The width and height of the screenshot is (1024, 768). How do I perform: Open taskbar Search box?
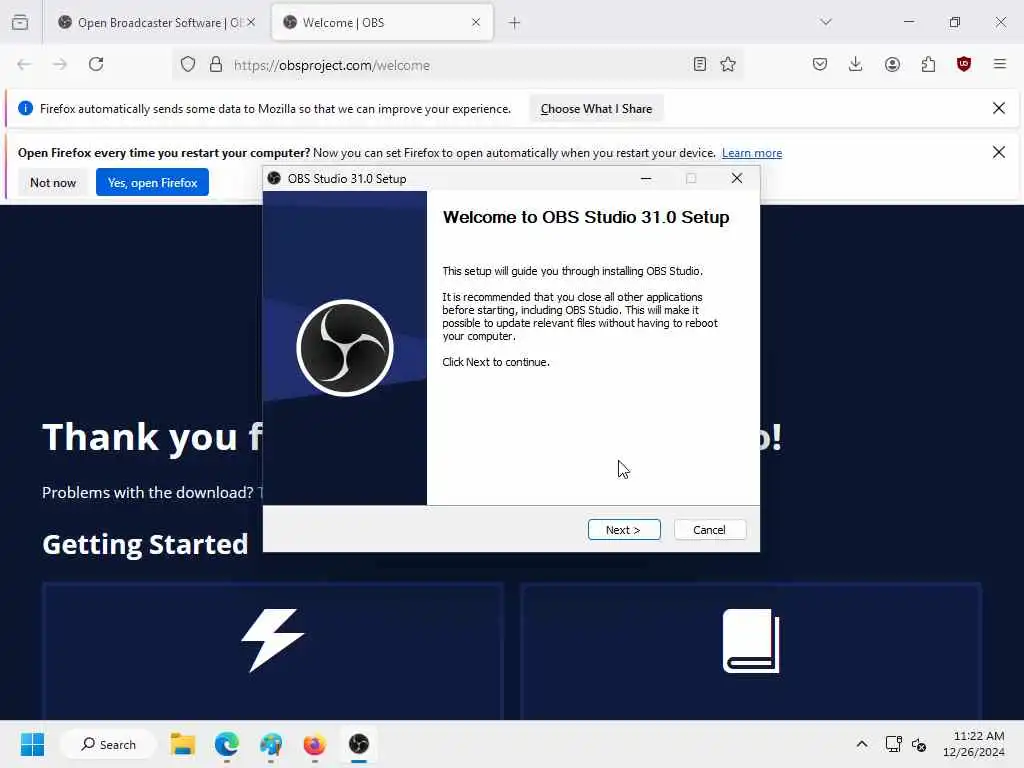[108, 744]
